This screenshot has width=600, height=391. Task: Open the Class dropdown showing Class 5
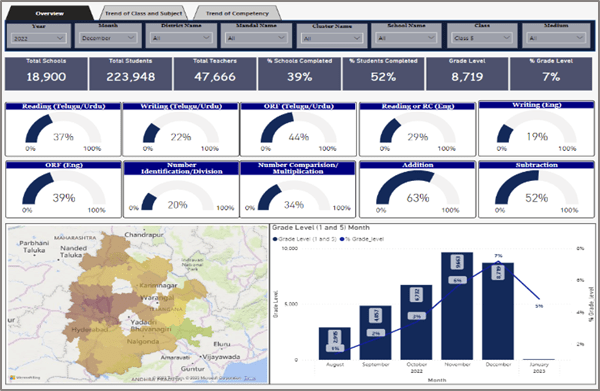[x=482, y=38]
